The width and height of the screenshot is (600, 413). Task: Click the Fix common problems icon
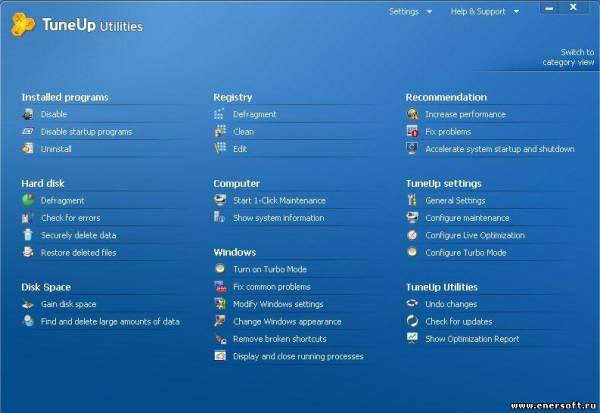coord(220,286)
